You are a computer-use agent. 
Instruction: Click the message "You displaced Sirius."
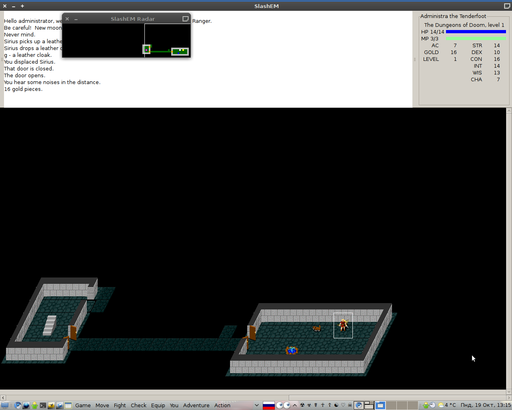click(29, 62)
